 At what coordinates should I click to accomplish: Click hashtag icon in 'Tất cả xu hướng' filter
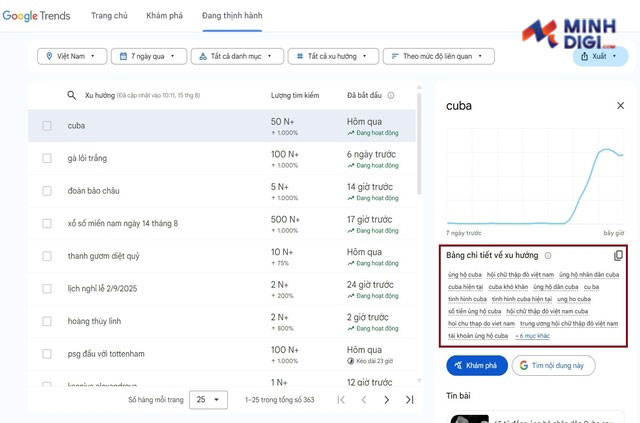(x=300, y=56)
